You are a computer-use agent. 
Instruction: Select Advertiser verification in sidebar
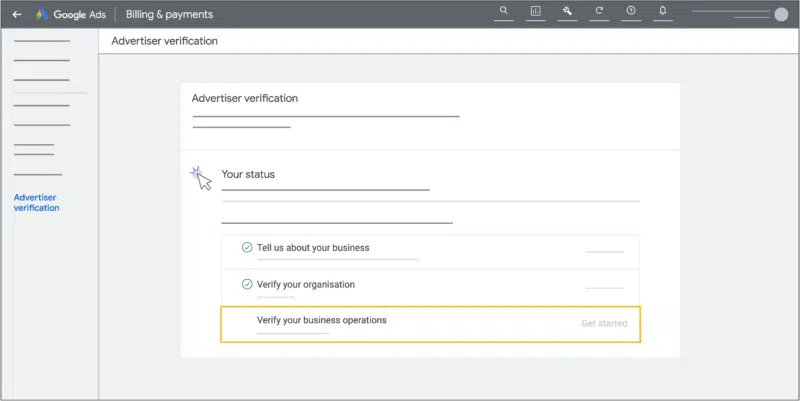(36, 203)
